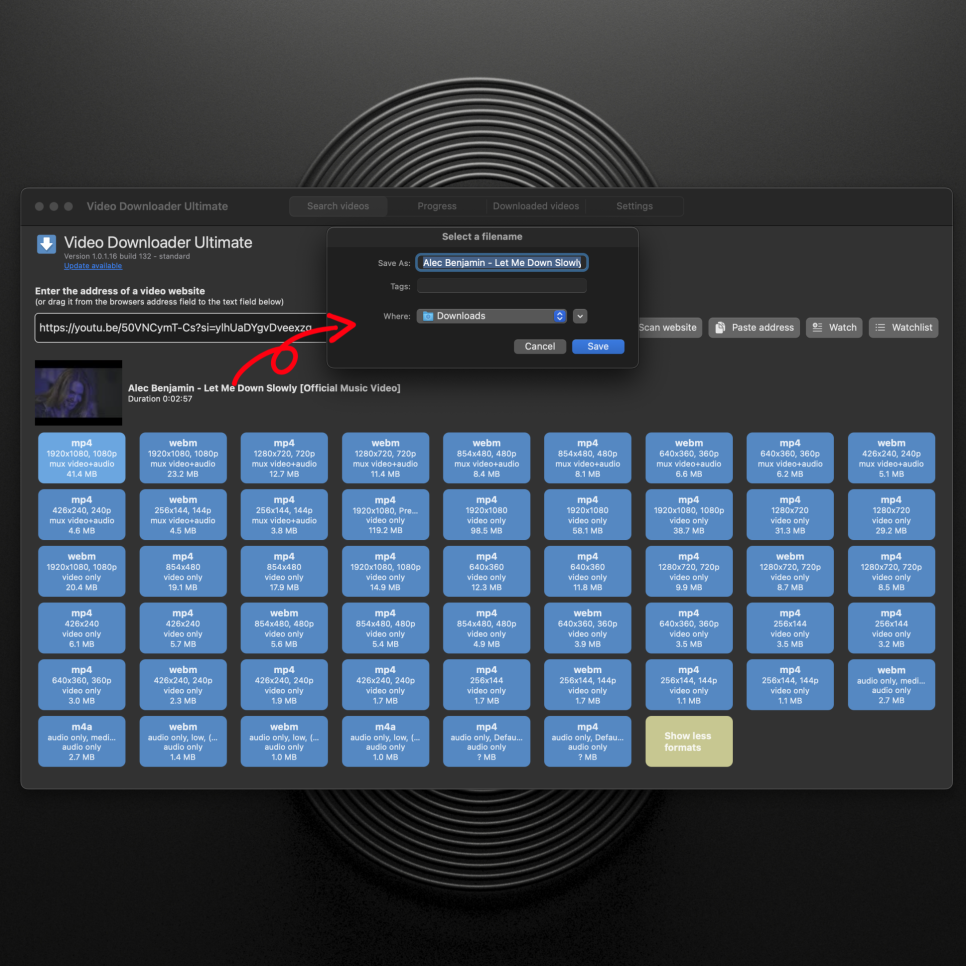
Task: Select webm 360p mux format 6.6 MB
Action: click(x=689, y=458)
